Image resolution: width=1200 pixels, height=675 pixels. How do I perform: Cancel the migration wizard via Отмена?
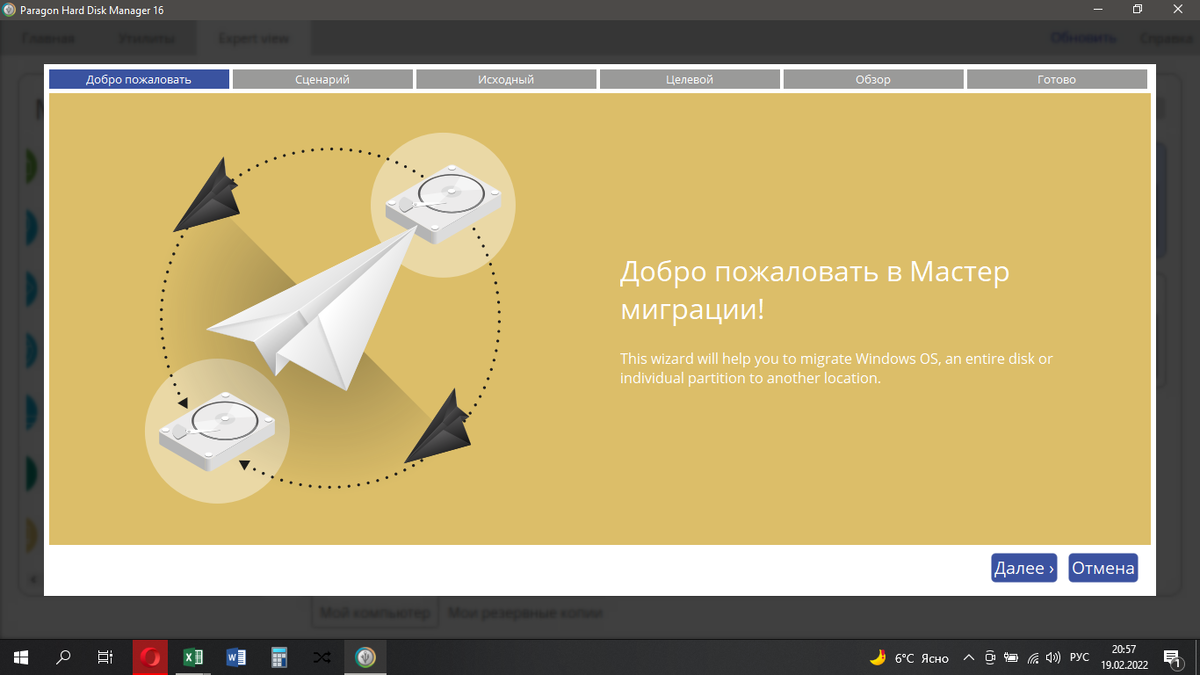(1103, 567)
